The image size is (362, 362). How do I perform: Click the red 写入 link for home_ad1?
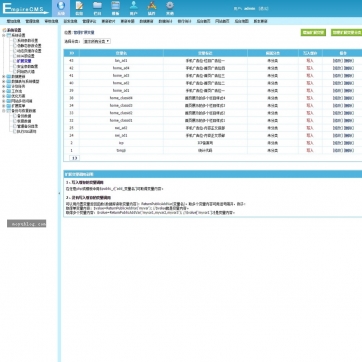click(310, 91)
